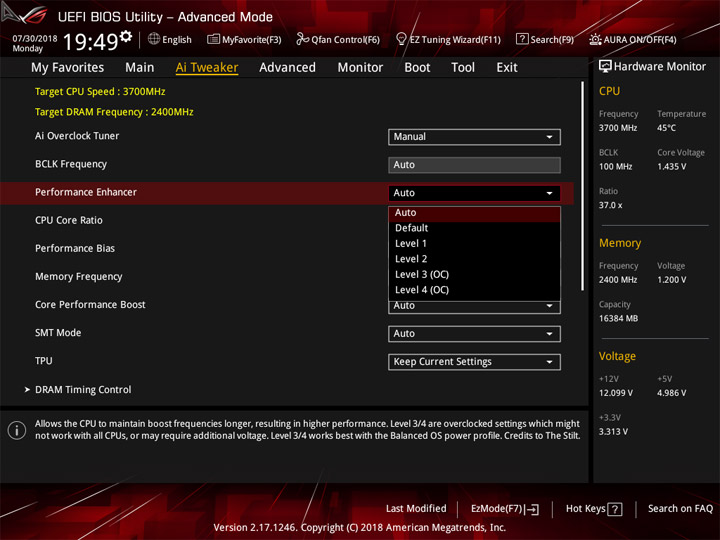Image resolution: width=720 pixels, height=540 pixels.
Task: Open the TPU Keep Current Settings dropdown
Action: (474, 362)
